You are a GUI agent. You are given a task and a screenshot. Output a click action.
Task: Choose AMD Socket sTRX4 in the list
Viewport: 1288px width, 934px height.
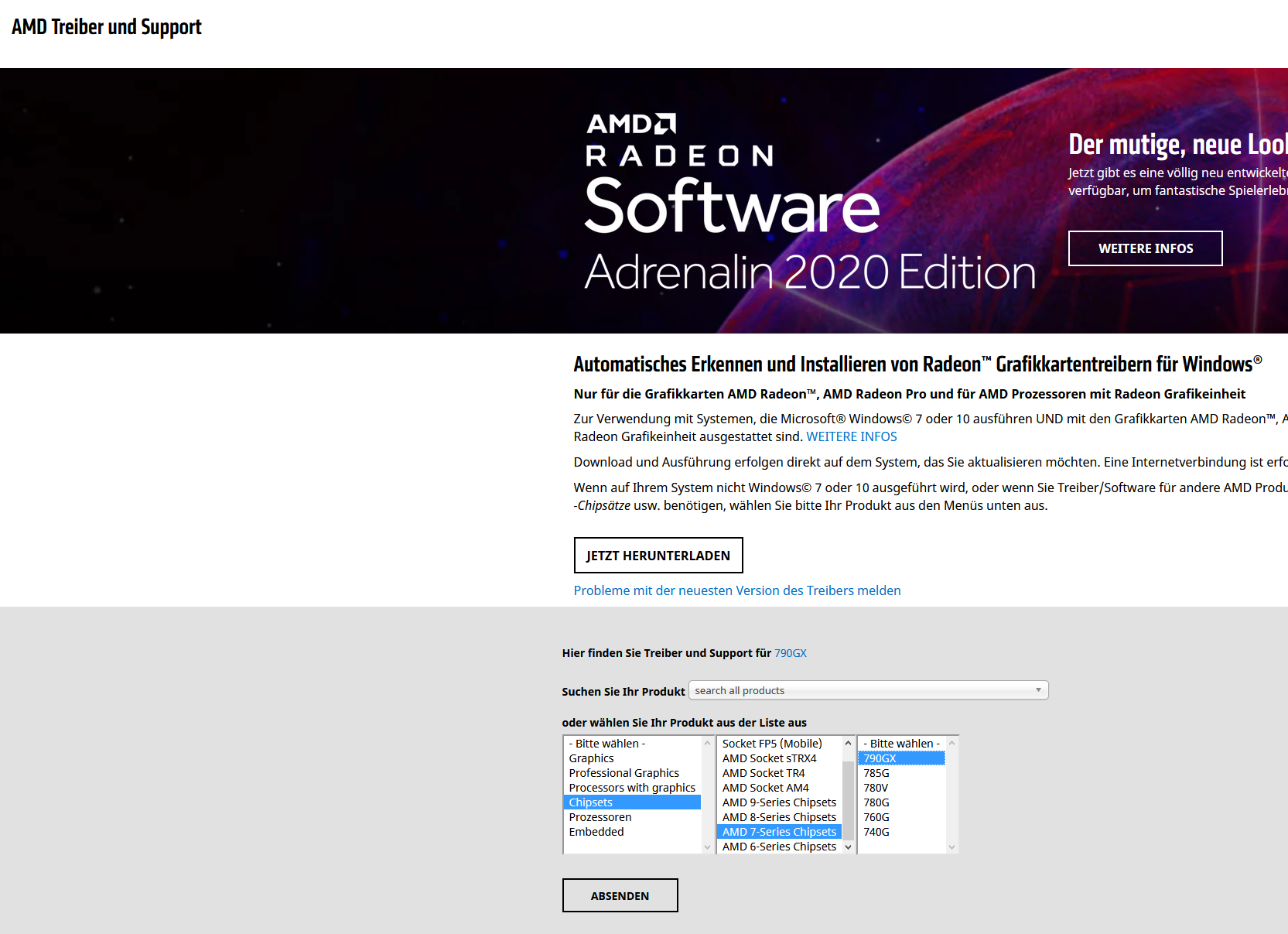pos(780,758)
